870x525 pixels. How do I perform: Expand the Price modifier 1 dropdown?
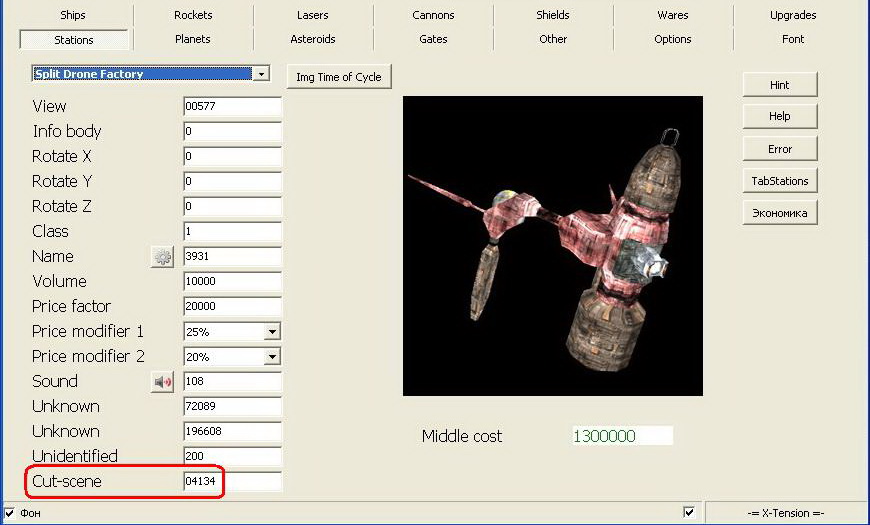tap(271, 332)
